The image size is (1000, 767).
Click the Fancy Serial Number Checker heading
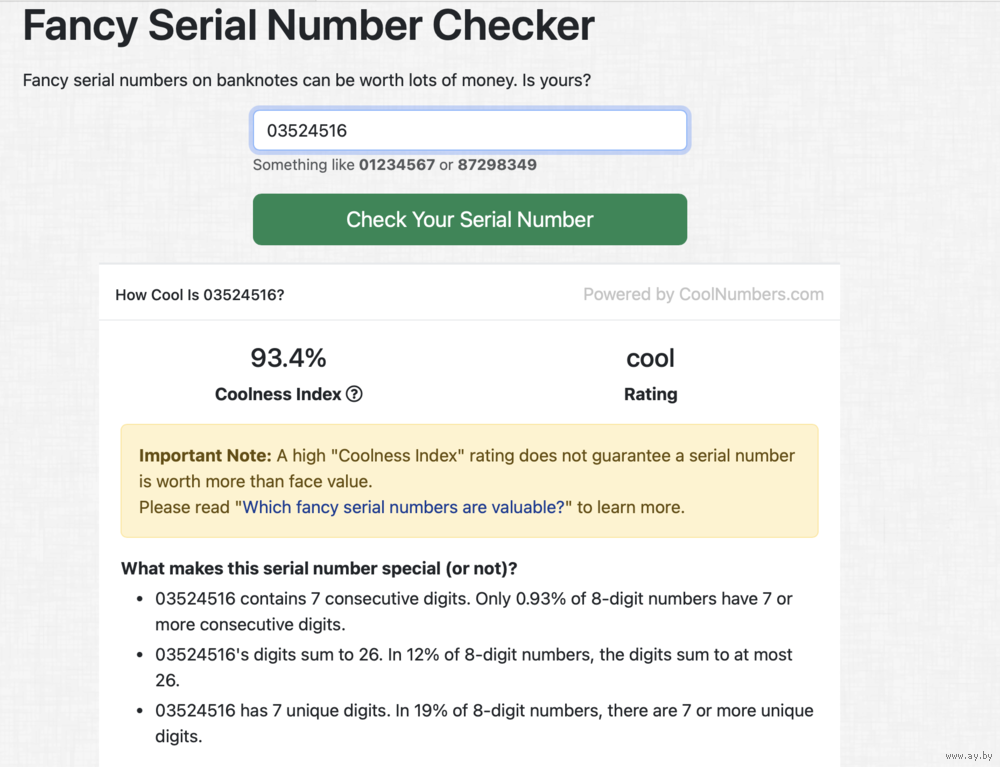coord(309,26)
